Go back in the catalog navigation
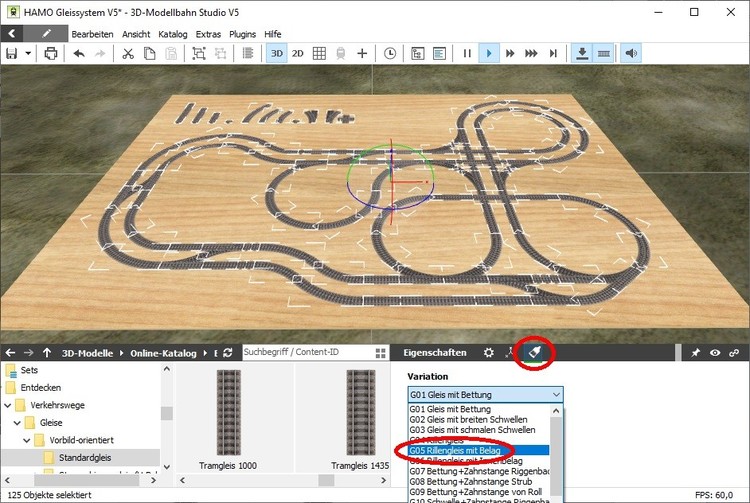 (x=10, y=353)
